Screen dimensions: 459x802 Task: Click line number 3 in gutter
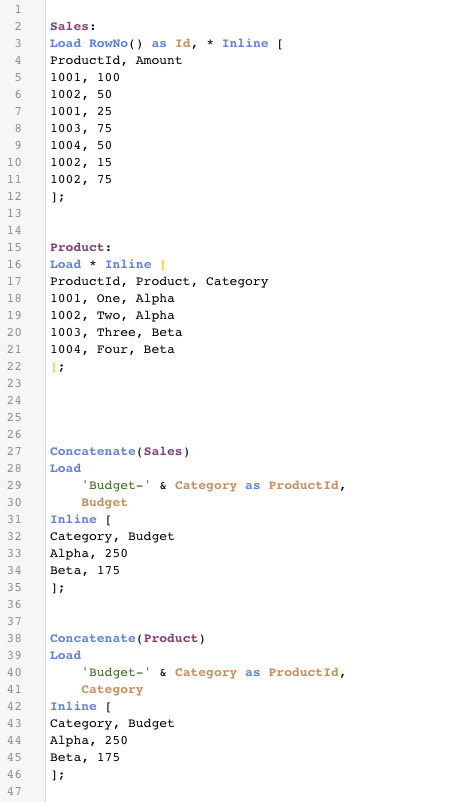18,43
